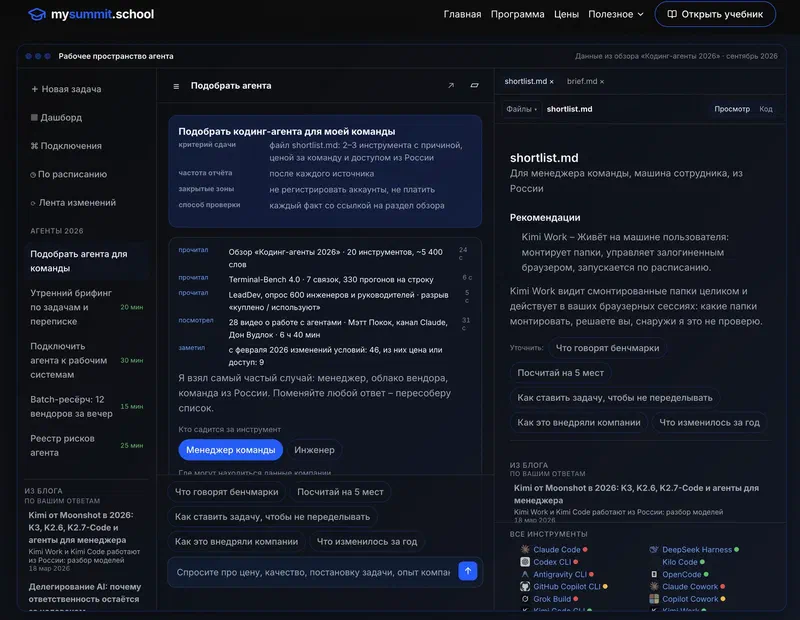Screen dimensions: 800x620
Task: Open sidebar article Делегирование AI
Action: [87, 595]
